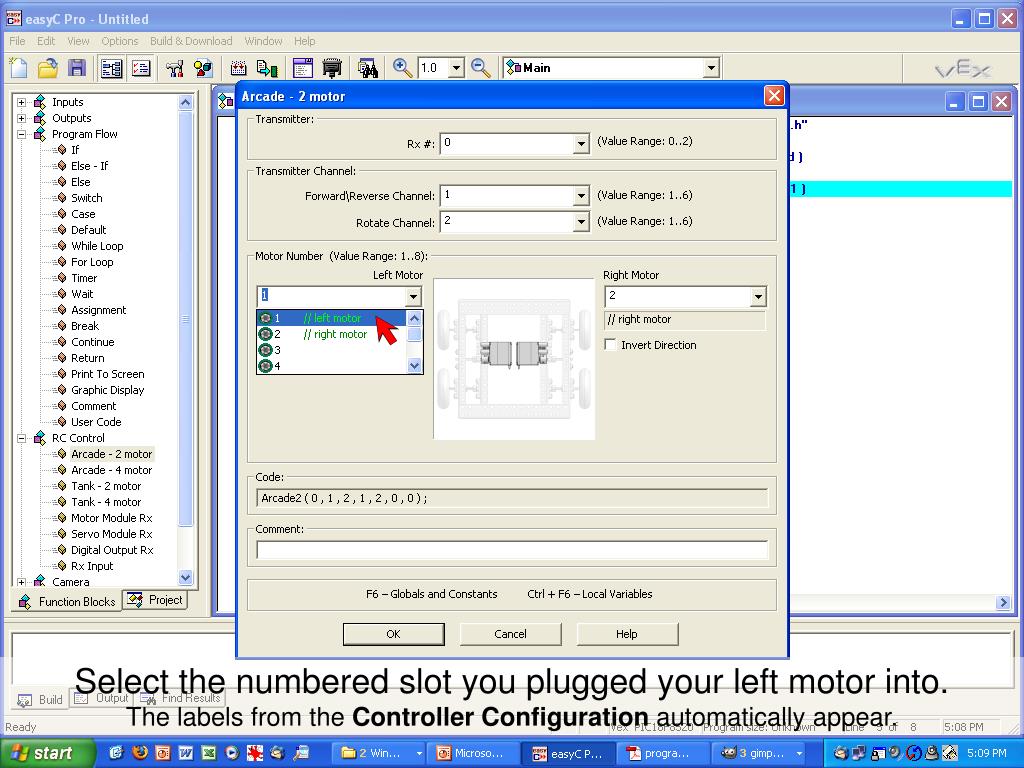Click the Open folder toolbar icon
The image size is (1024, 768).
coord(48,68)
